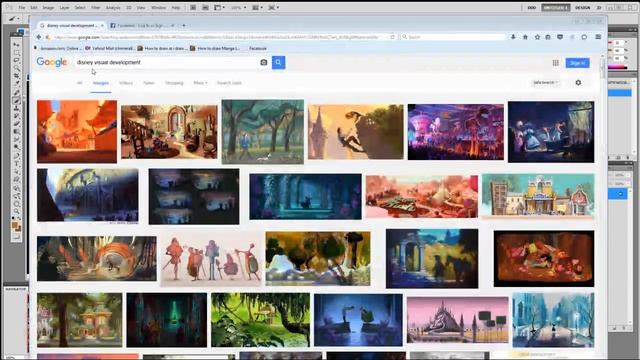Click the browser page vertical scrollbar
Viewport: 640px width, 360px height.
coord(603,70)
